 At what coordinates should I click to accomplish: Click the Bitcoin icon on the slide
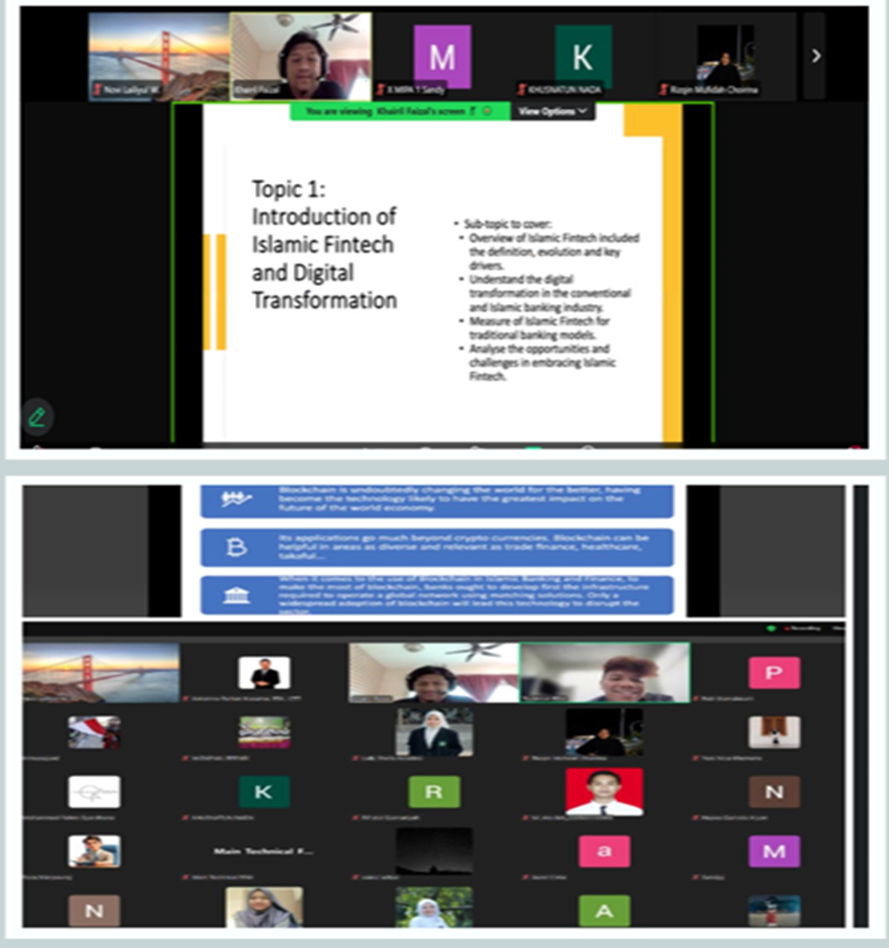tap(237, 548)
